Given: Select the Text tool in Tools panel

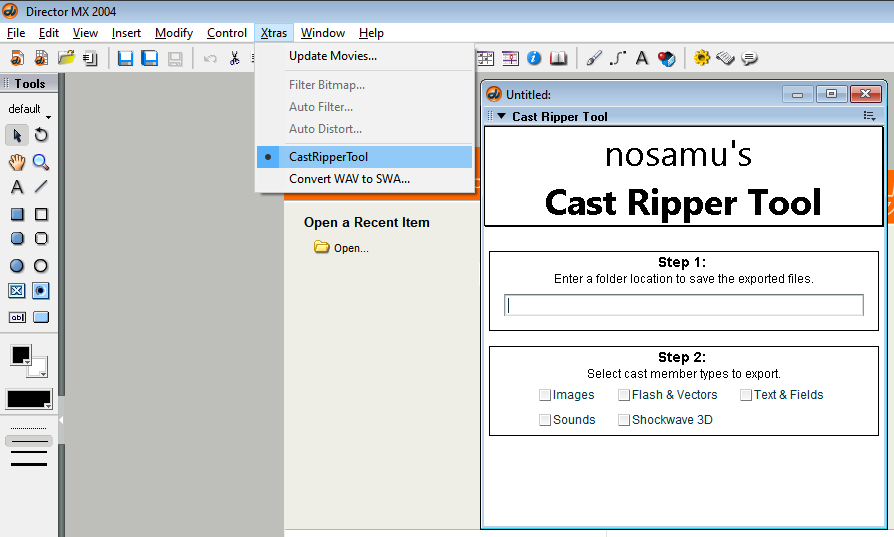Looking at the screenshot, I should 17,187.
